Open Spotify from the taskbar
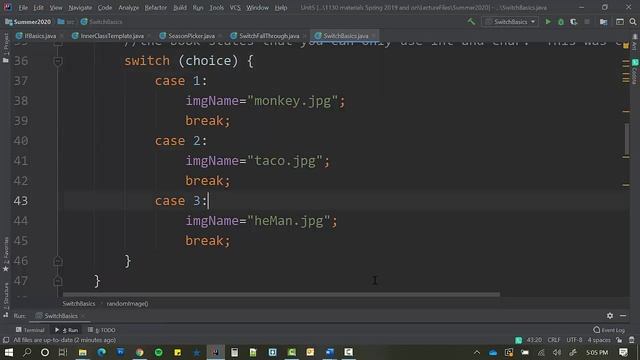 point(159,352)
